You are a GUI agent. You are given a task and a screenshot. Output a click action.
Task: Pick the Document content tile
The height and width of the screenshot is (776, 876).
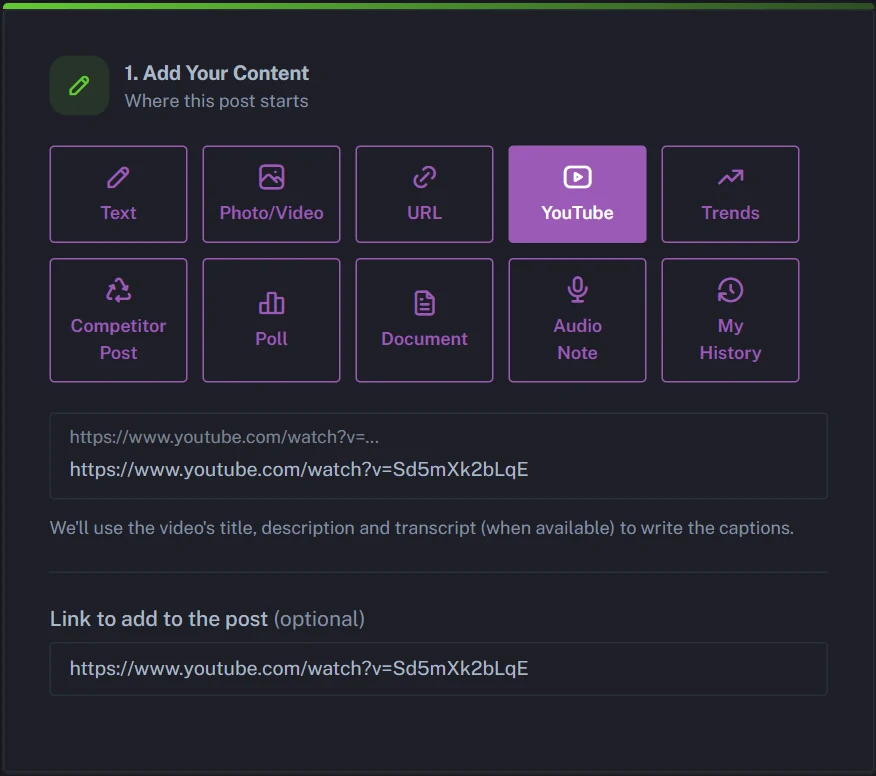tap(425, 320)
